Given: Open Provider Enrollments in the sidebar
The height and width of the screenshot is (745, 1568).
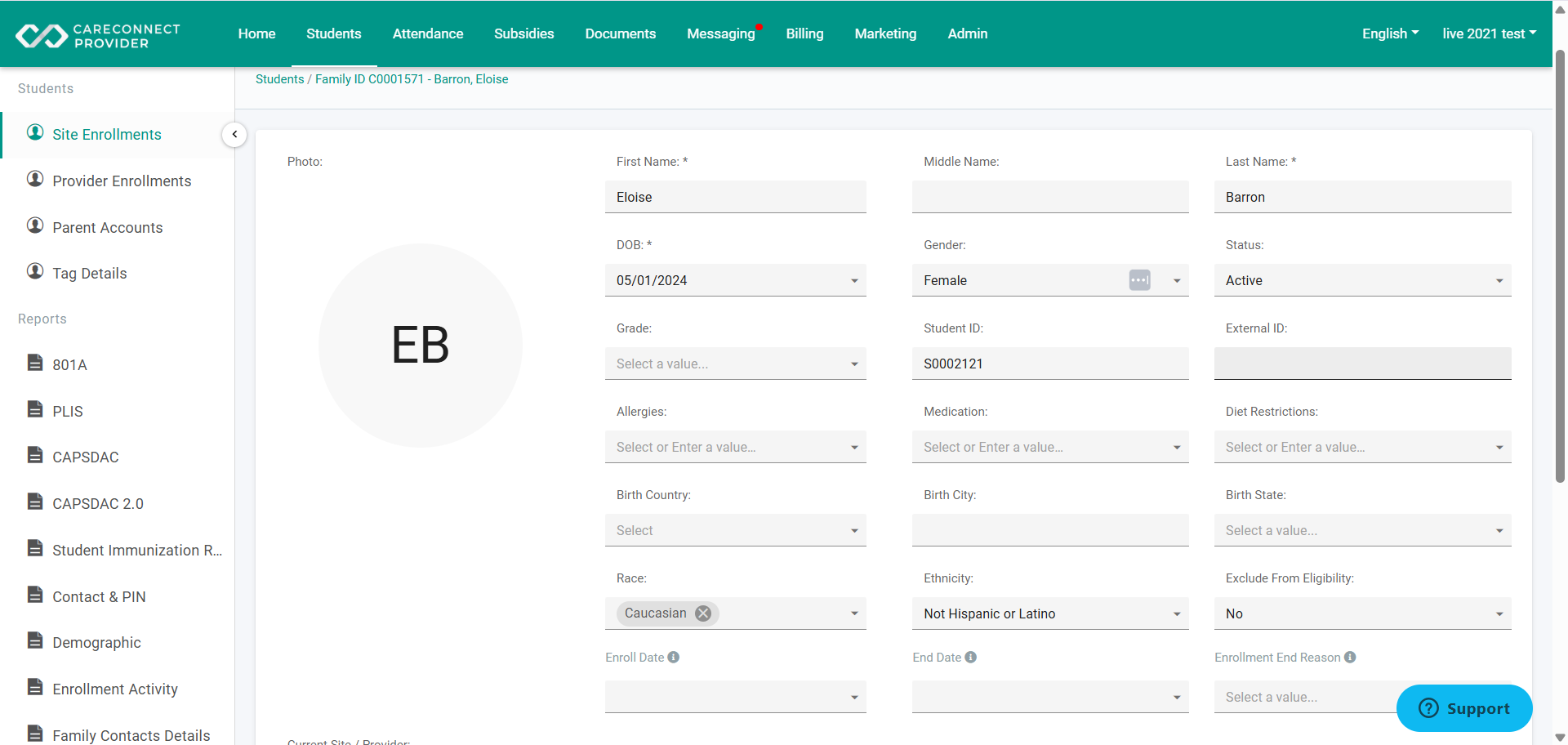Looking at the screenshot, I should click(x=122, y=181).
